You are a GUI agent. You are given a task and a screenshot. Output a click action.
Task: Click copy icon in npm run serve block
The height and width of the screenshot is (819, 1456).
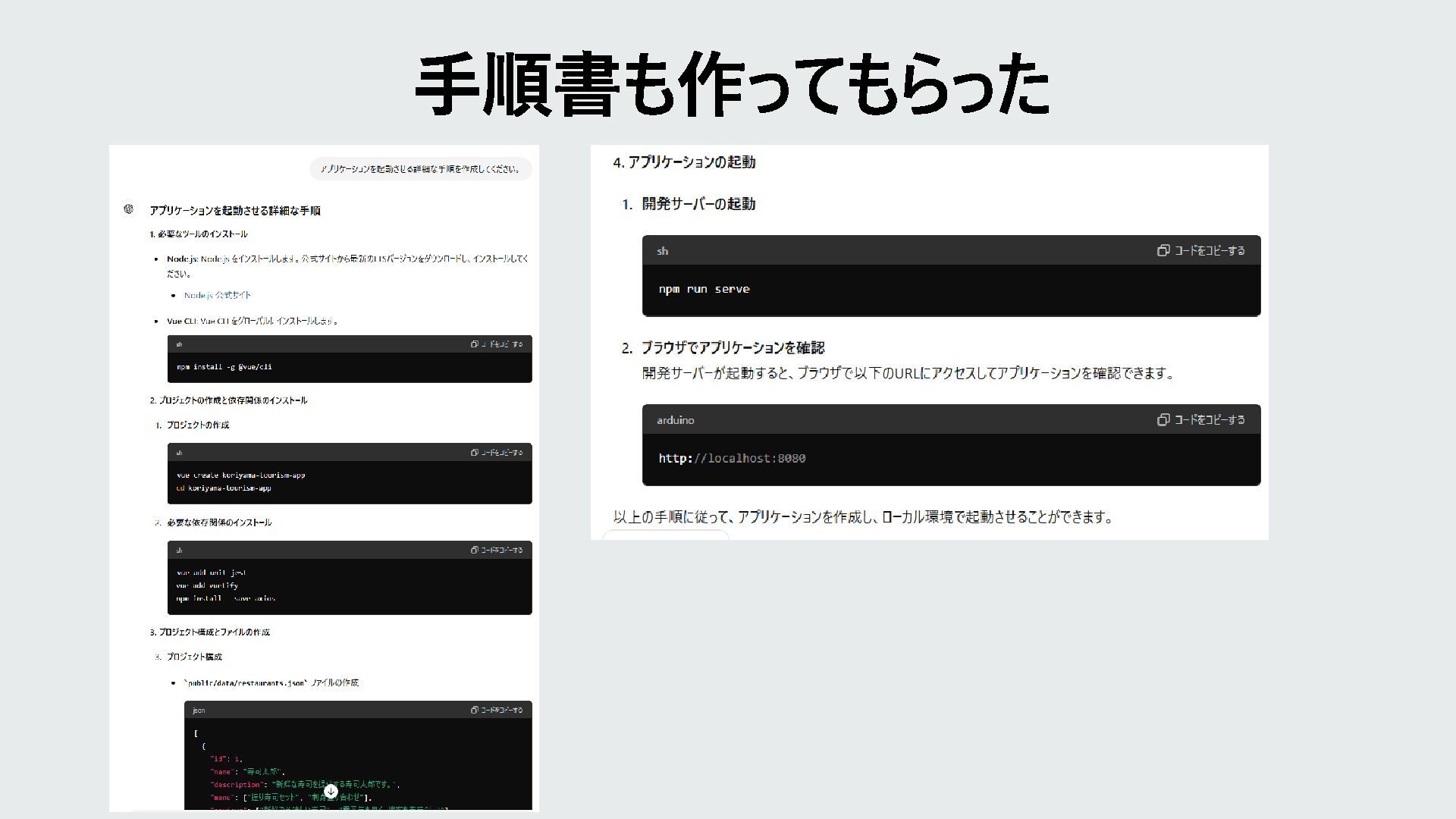tap(1163, 251)
